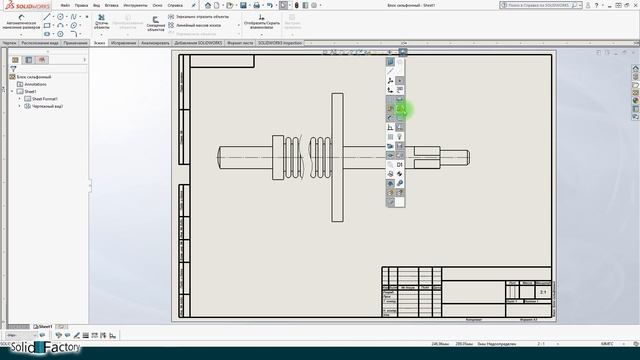Click the filter funnel icon in feature tree

point(14,69)
